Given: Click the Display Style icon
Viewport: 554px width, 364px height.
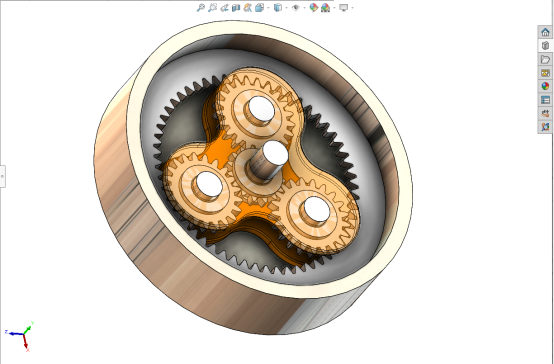Looking at the screenshot, I should (x=278, y=8).
